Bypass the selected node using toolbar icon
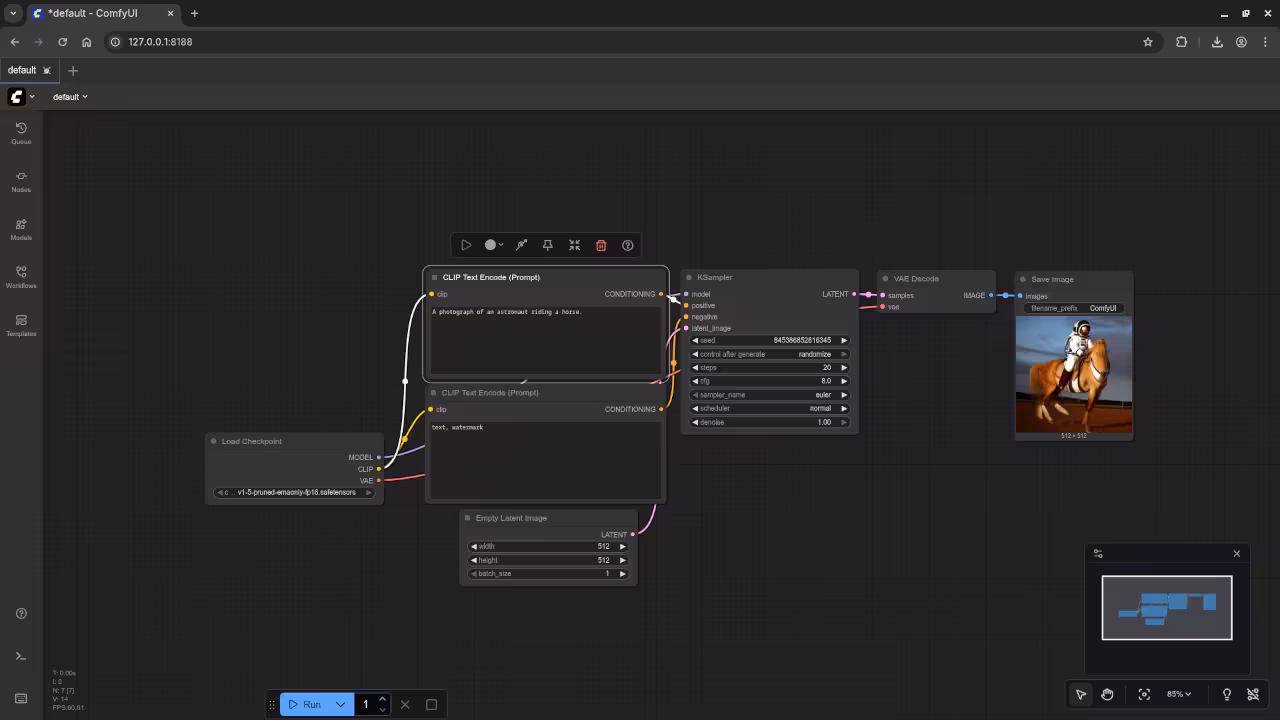Viewport: 1280px width, 720px height. click(521, 245)
